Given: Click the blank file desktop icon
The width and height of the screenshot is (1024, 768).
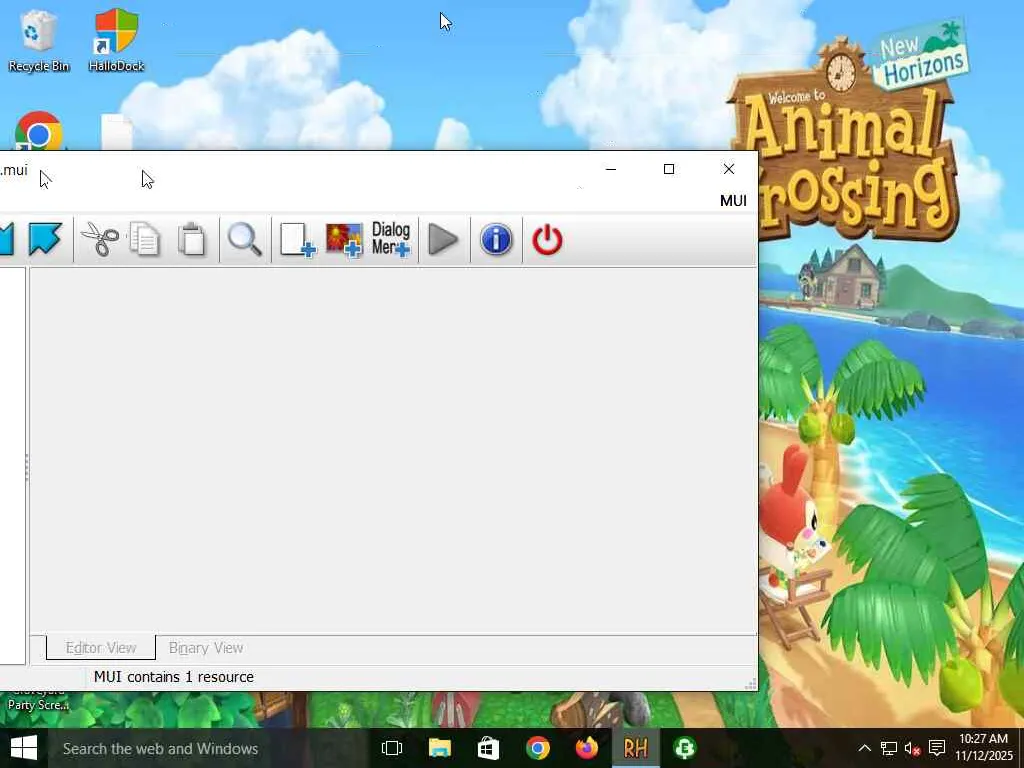Looking at the screenshot, I should pos(116,132).
